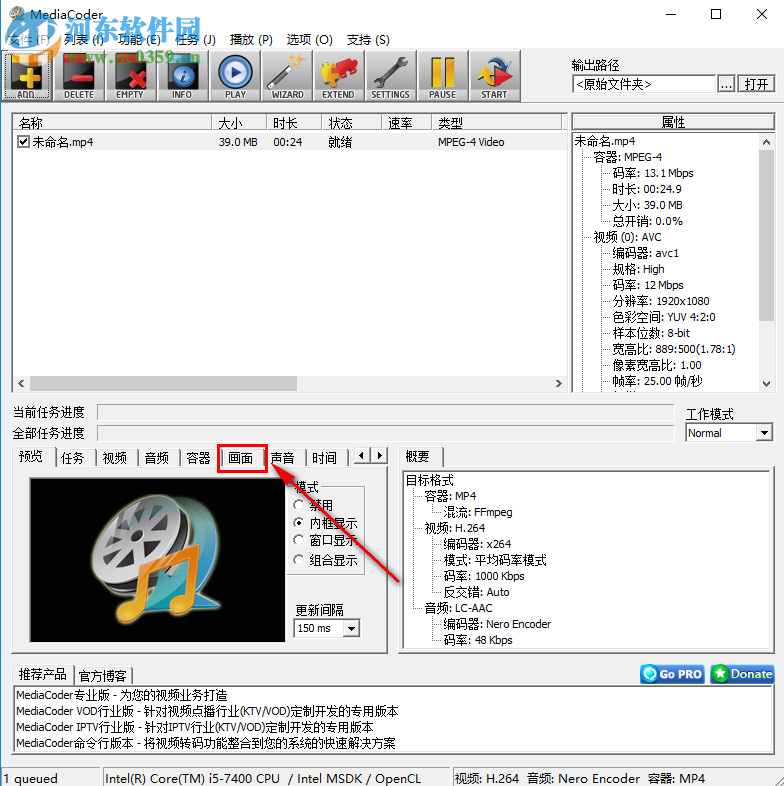Image resolution: width=784 pixels, height=786 pixels.
Task: Click the 输出路径 原始文件夹 input field
Action: pos(644,84)
